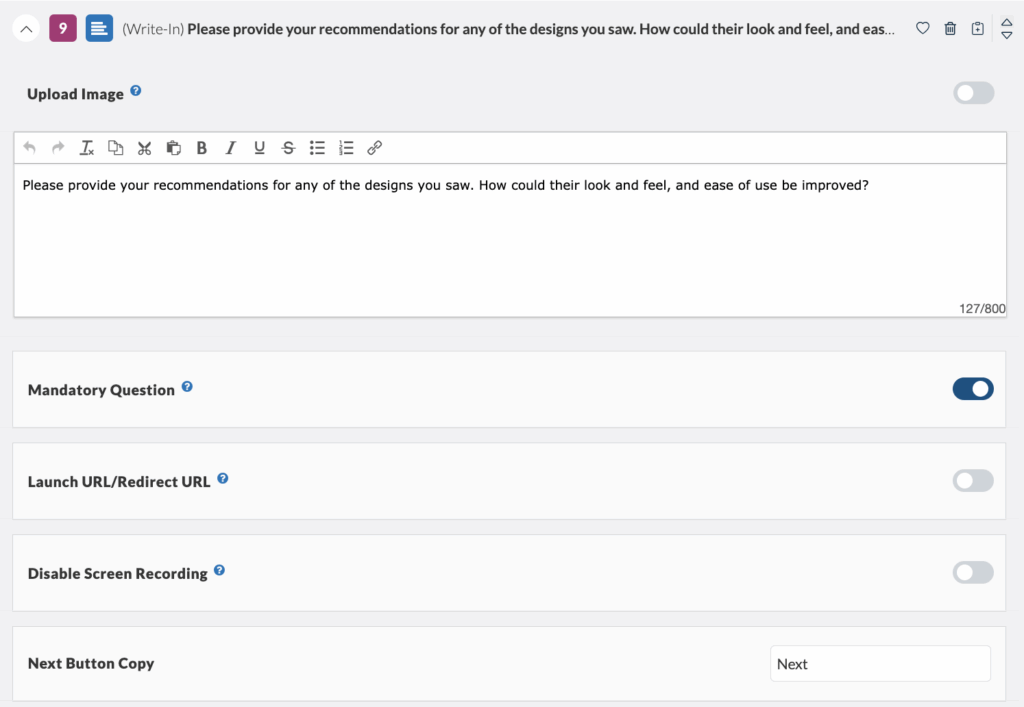Click the Clear Formatting icon in the editor toolbar
Image resolution: width=1024 pixels, height=707 pixels.
coord(86,147)
